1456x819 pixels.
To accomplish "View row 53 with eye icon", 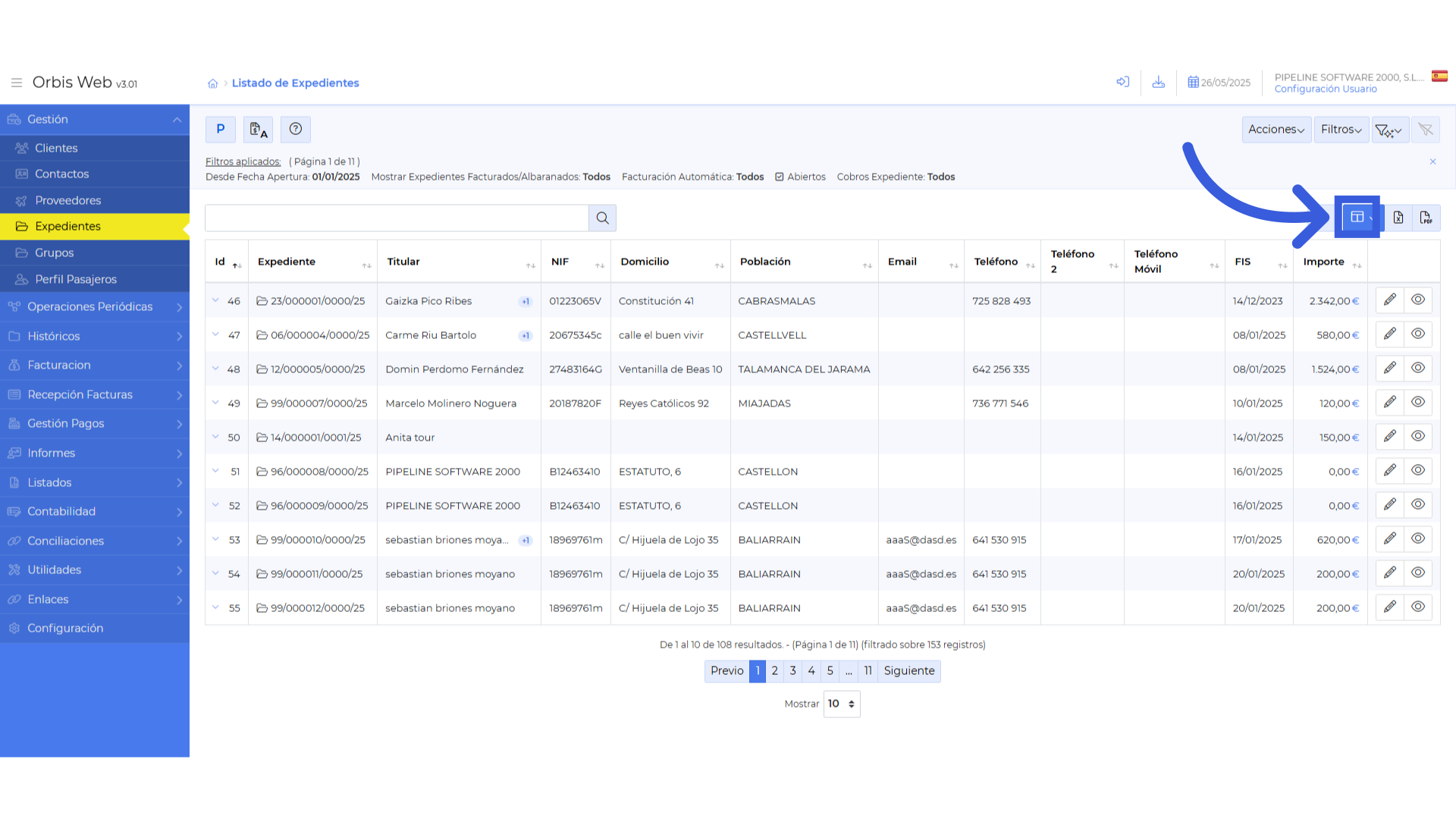I will coord(1418,539).
